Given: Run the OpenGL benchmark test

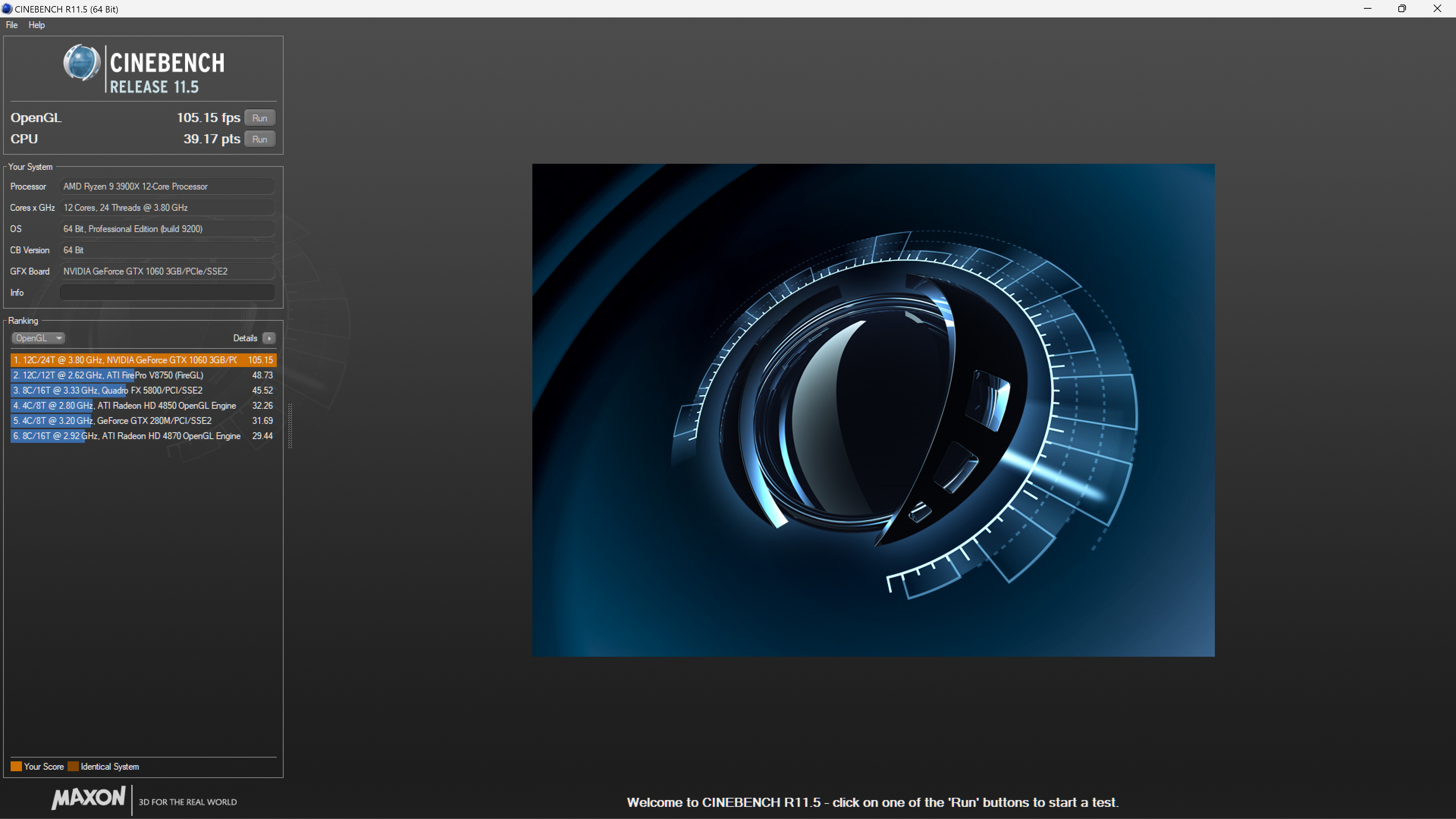Looking at the screenshot, I should pos(260,118).
